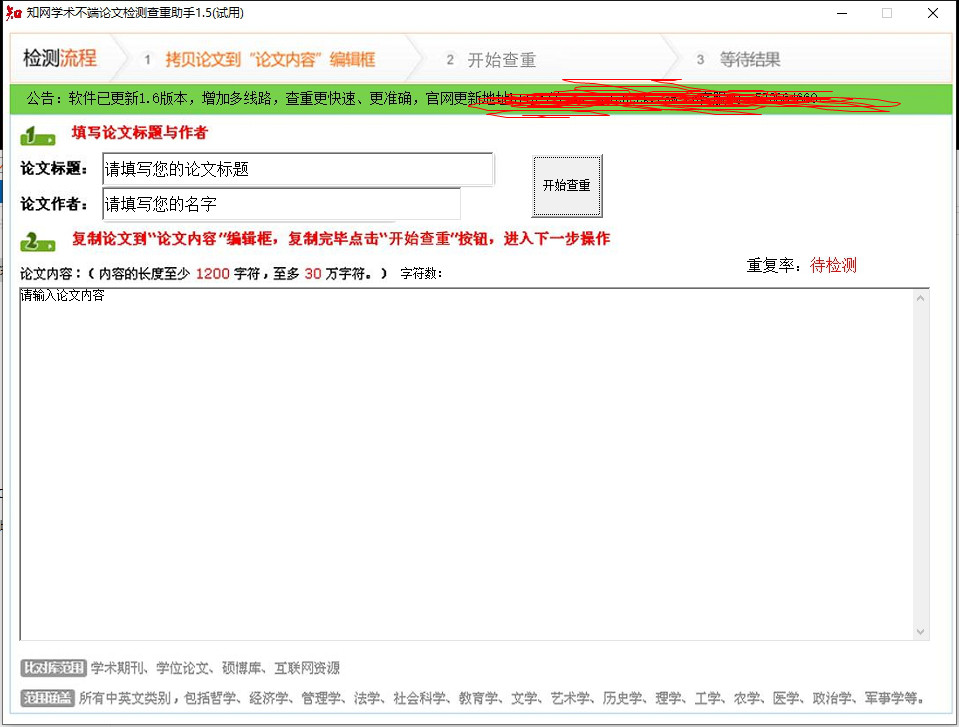959x727 pixels.
Task: Focus the 论文作者 name field
Action: pyautogui.click(x=281, y=204)
